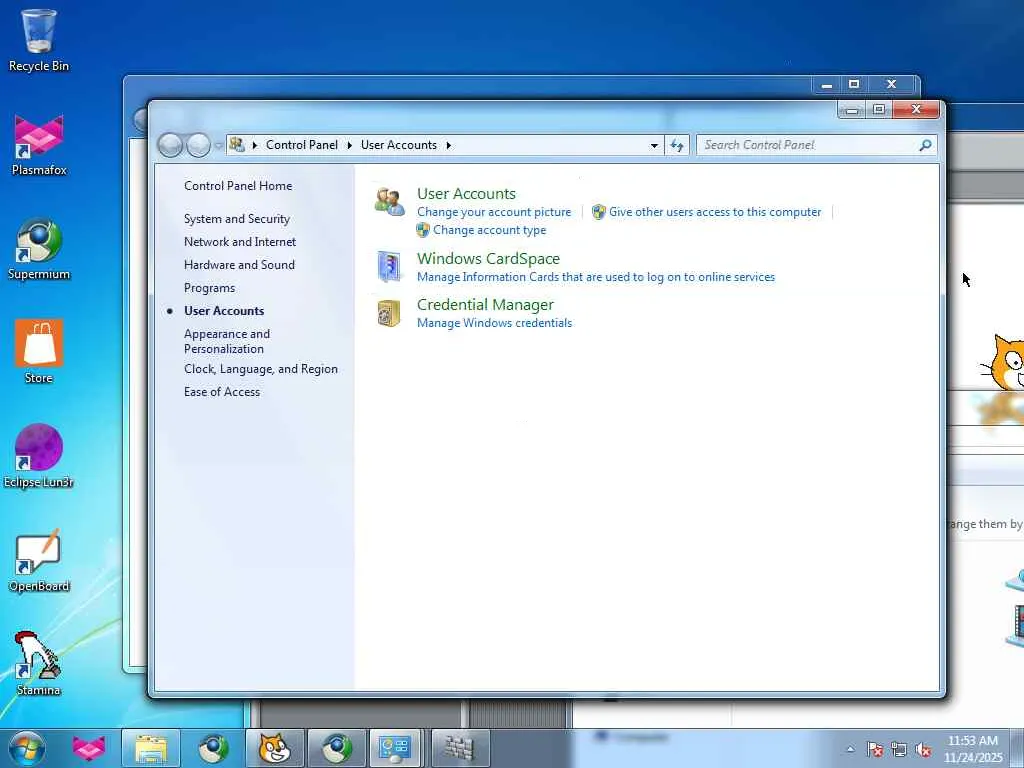Click the network tray icon
The image size is (1024, 768).
(x=899, y=750)
